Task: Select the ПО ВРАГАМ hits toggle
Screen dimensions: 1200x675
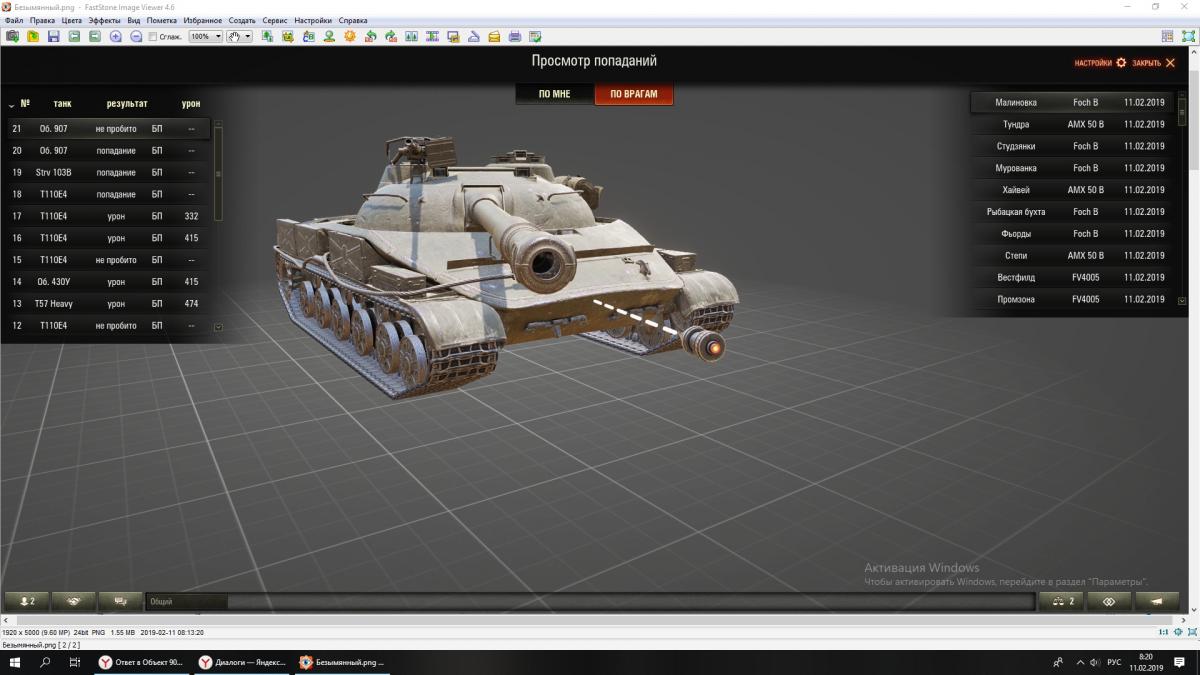Action: (x=633, y=94)
